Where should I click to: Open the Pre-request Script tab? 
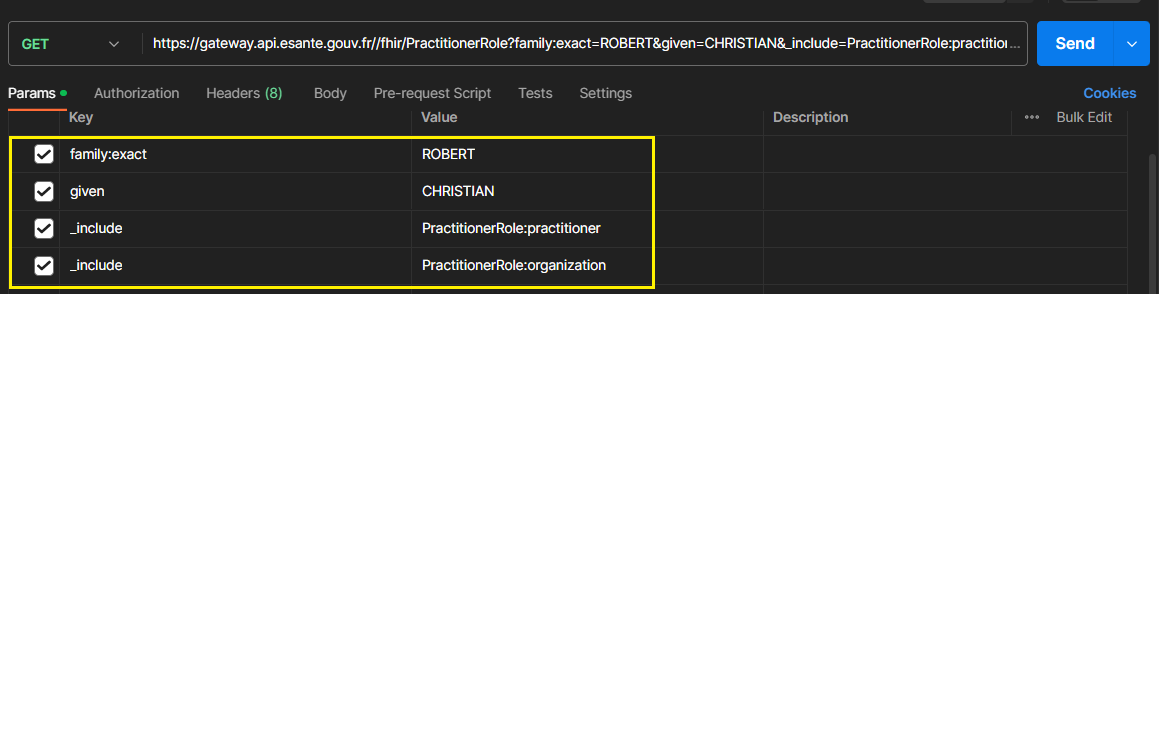tap(432, 93)
